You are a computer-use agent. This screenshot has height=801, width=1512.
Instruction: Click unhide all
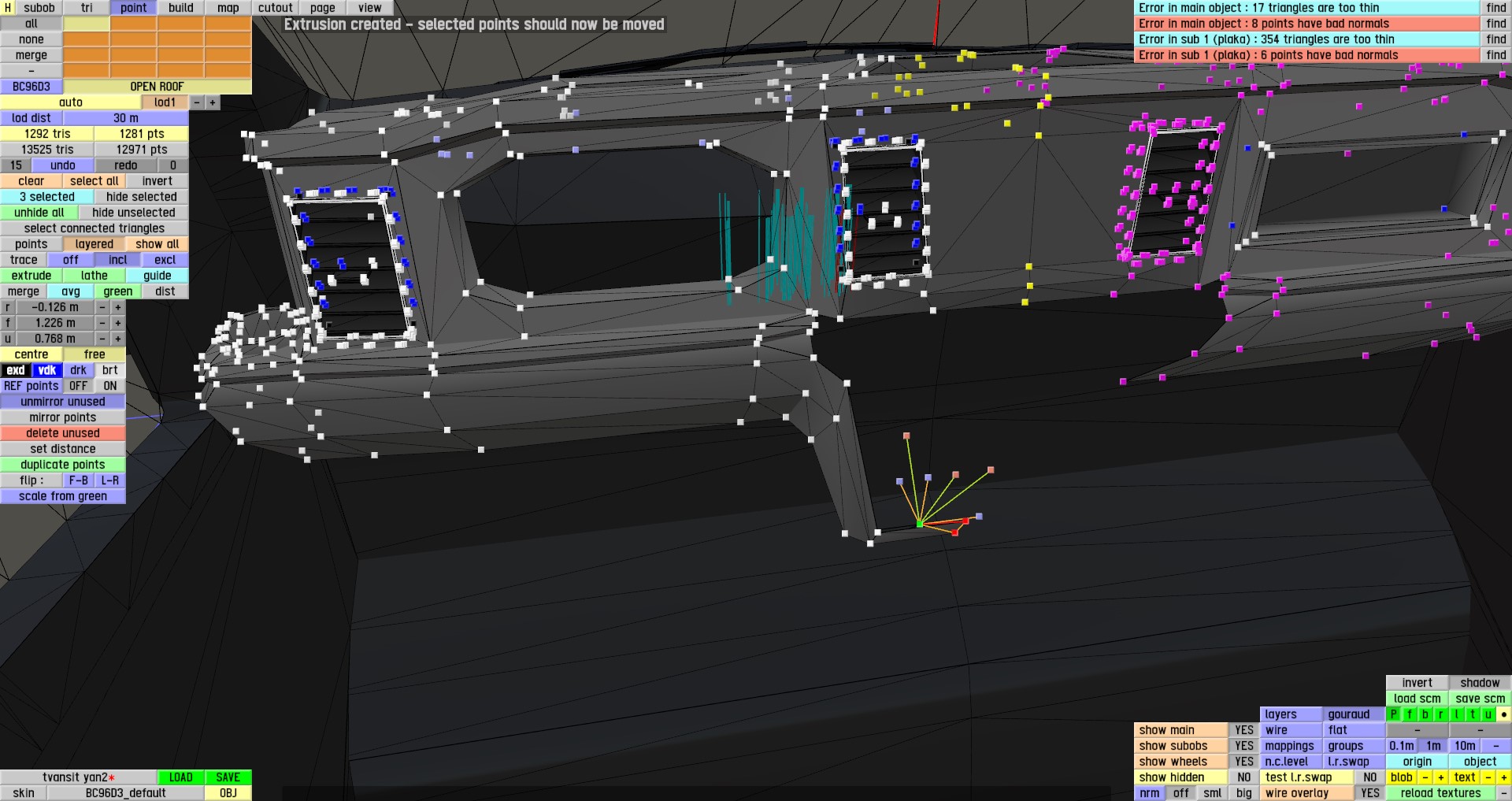[39, 213]
